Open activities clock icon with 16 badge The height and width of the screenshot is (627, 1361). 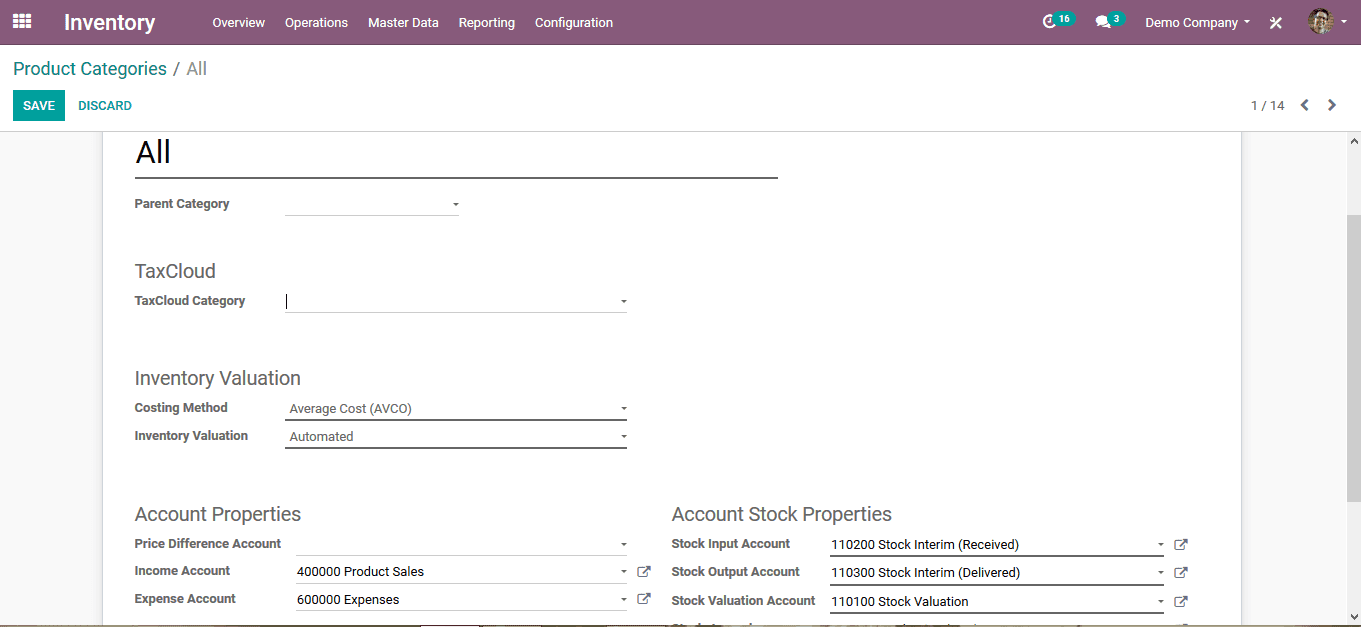coord(1057,21)
